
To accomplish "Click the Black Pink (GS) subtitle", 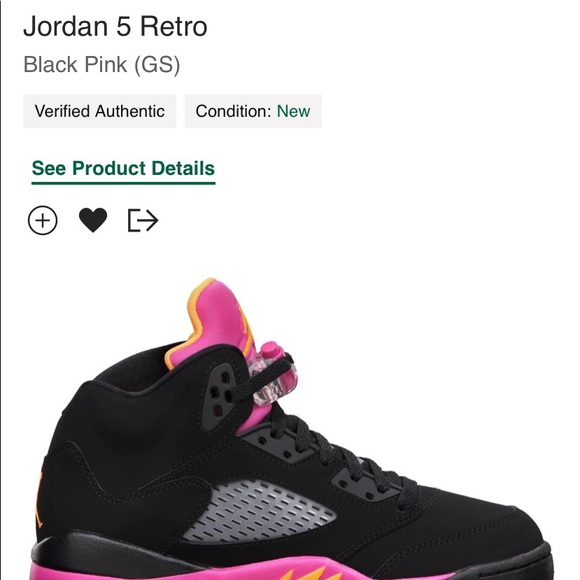I will point(102,65).
